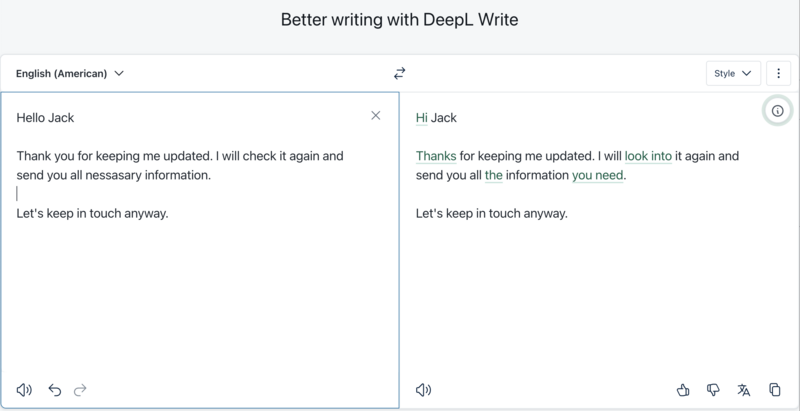Undo the last edit in source panel
Viewport: 800px width, 411px height.
coord(55,390)
